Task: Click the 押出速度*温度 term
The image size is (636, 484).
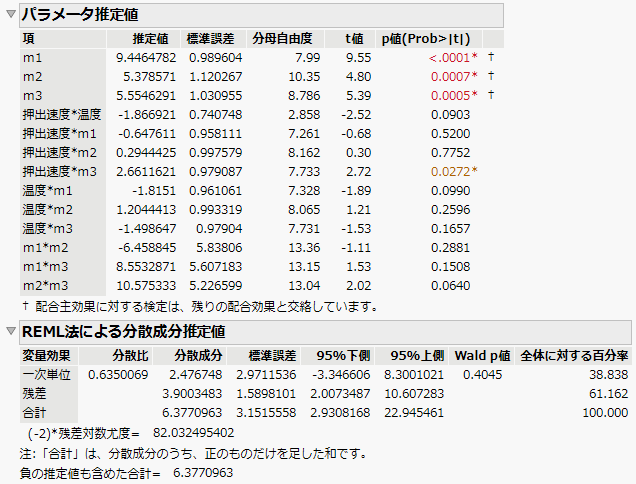Action: (x=62, y=115)
